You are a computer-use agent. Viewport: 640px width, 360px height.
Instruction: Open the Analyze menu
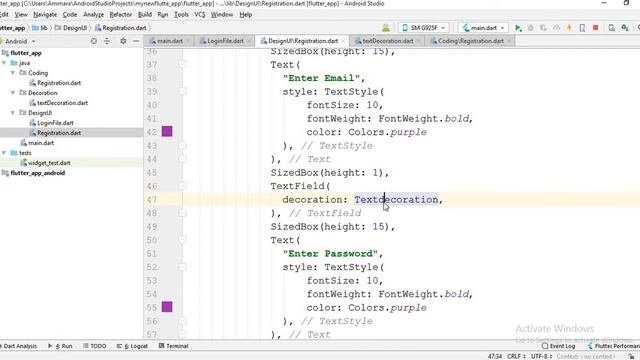(93, 15)
